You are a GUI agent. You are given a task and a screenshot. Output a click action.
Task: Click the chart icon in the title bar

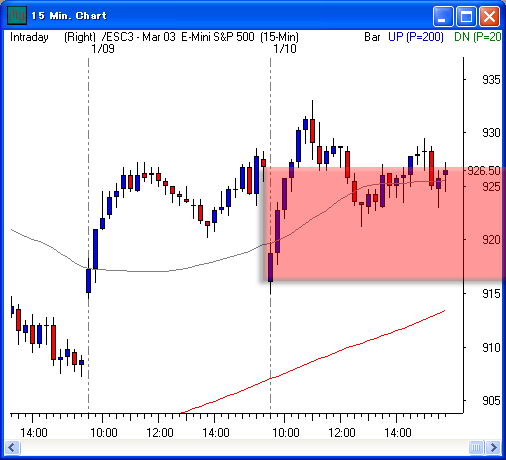(17, 15)
